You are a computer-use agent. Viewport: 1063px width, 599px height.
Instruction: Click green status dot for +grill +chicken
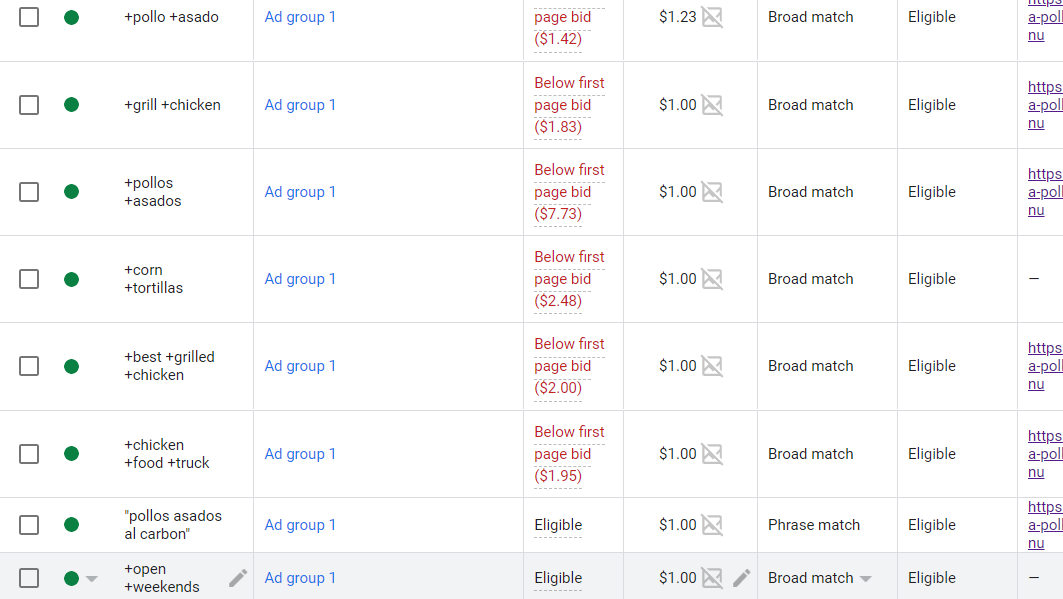point(71,105)
